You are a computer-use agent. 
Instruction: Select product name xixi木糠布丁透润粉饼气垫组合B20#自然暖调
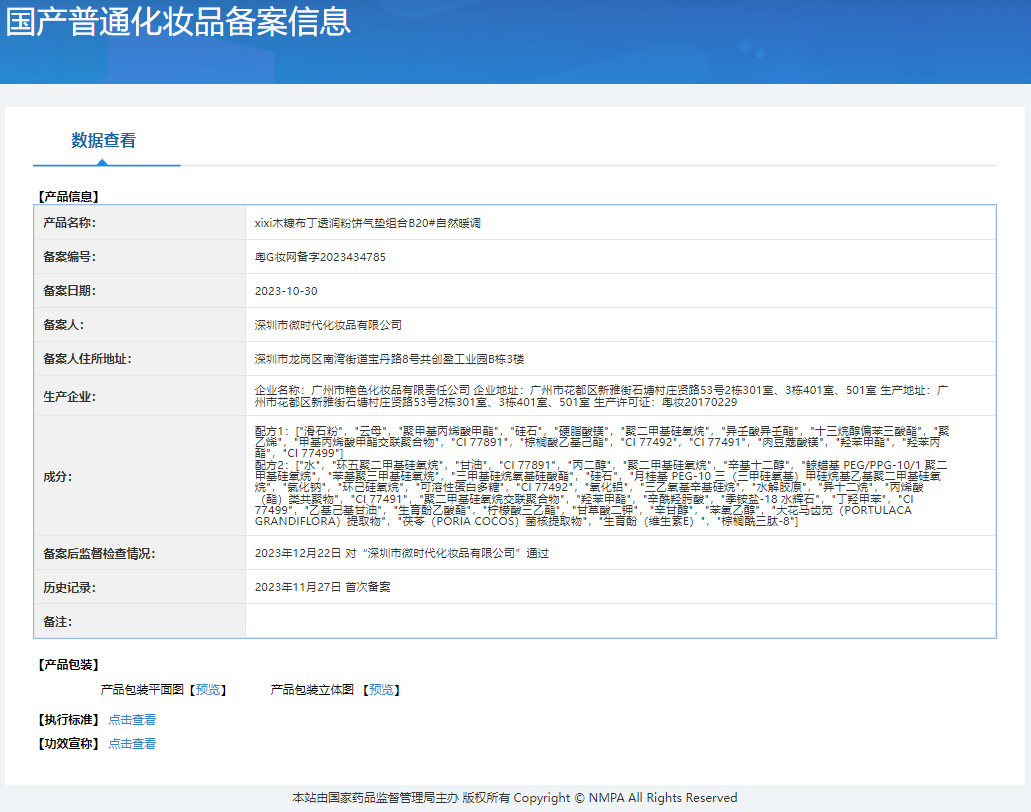[x=368, y=223]
